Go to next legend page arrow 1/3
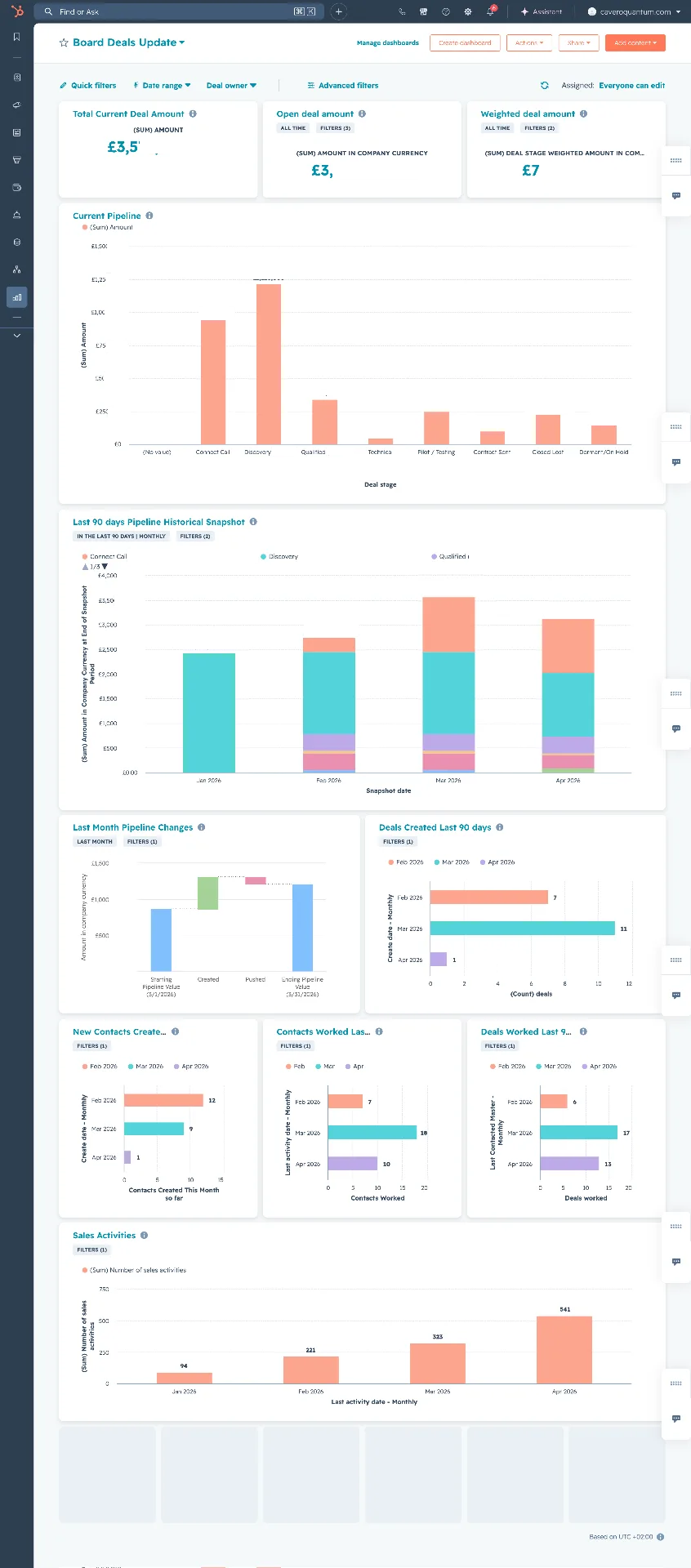This screenshot has width=691, height=1568. pyautogui.click(x=105, y=566)
